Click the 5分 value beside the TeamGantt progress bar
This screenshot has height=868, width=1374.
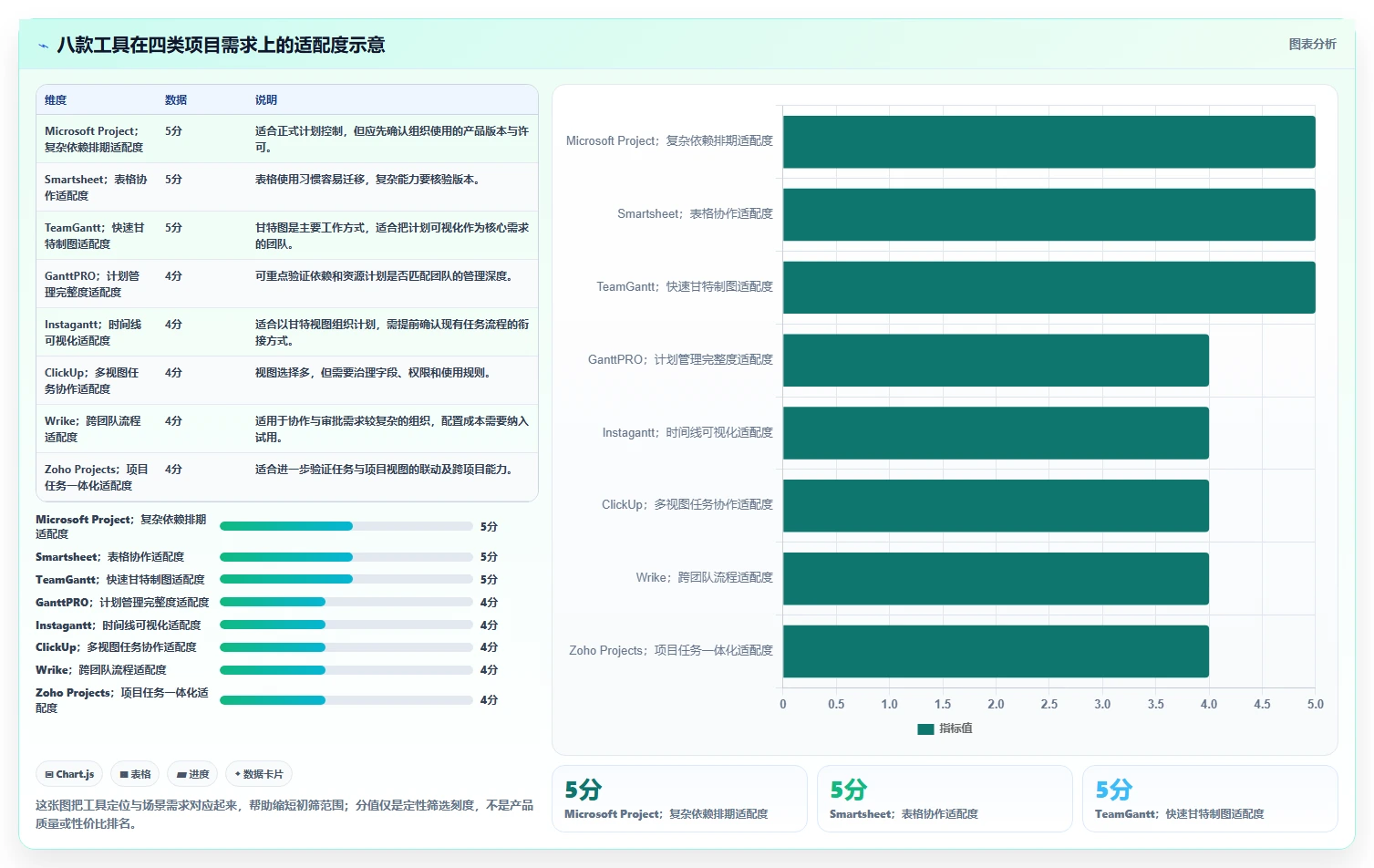click(489, 579)
